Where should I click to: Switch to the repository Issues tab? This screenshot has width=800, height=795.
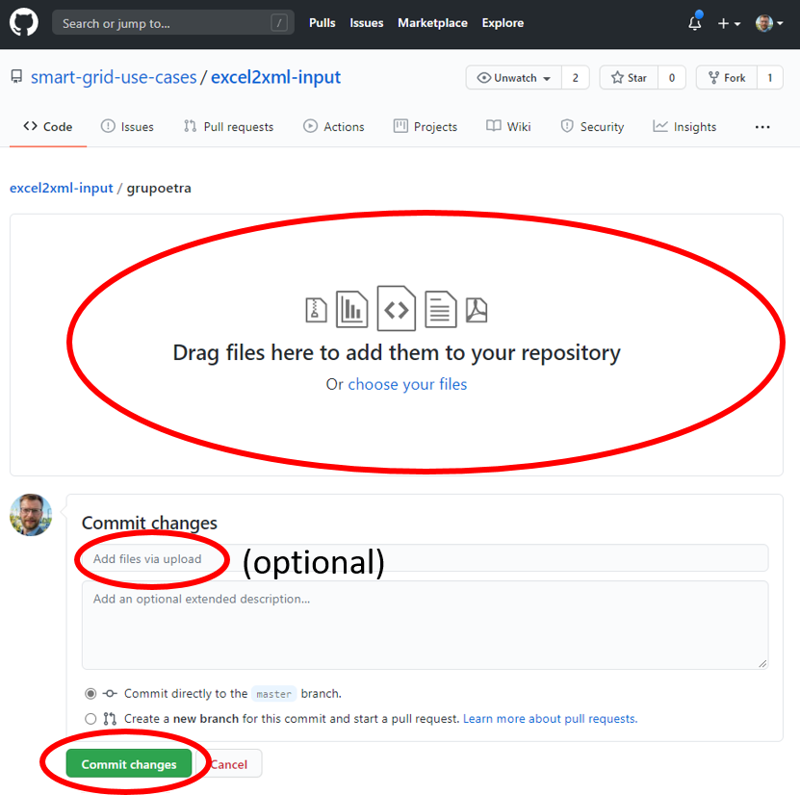(127, 127)
